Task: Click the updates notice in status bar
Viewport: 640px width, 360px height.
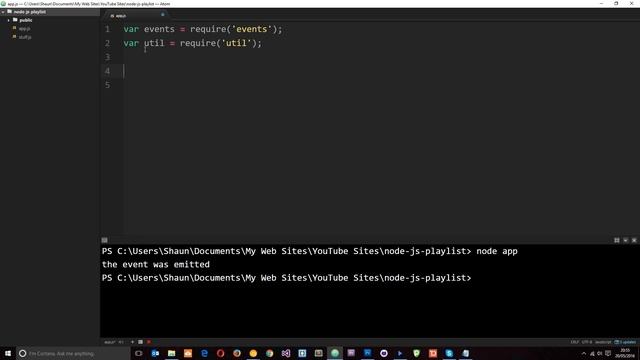Action: point(625,342)
